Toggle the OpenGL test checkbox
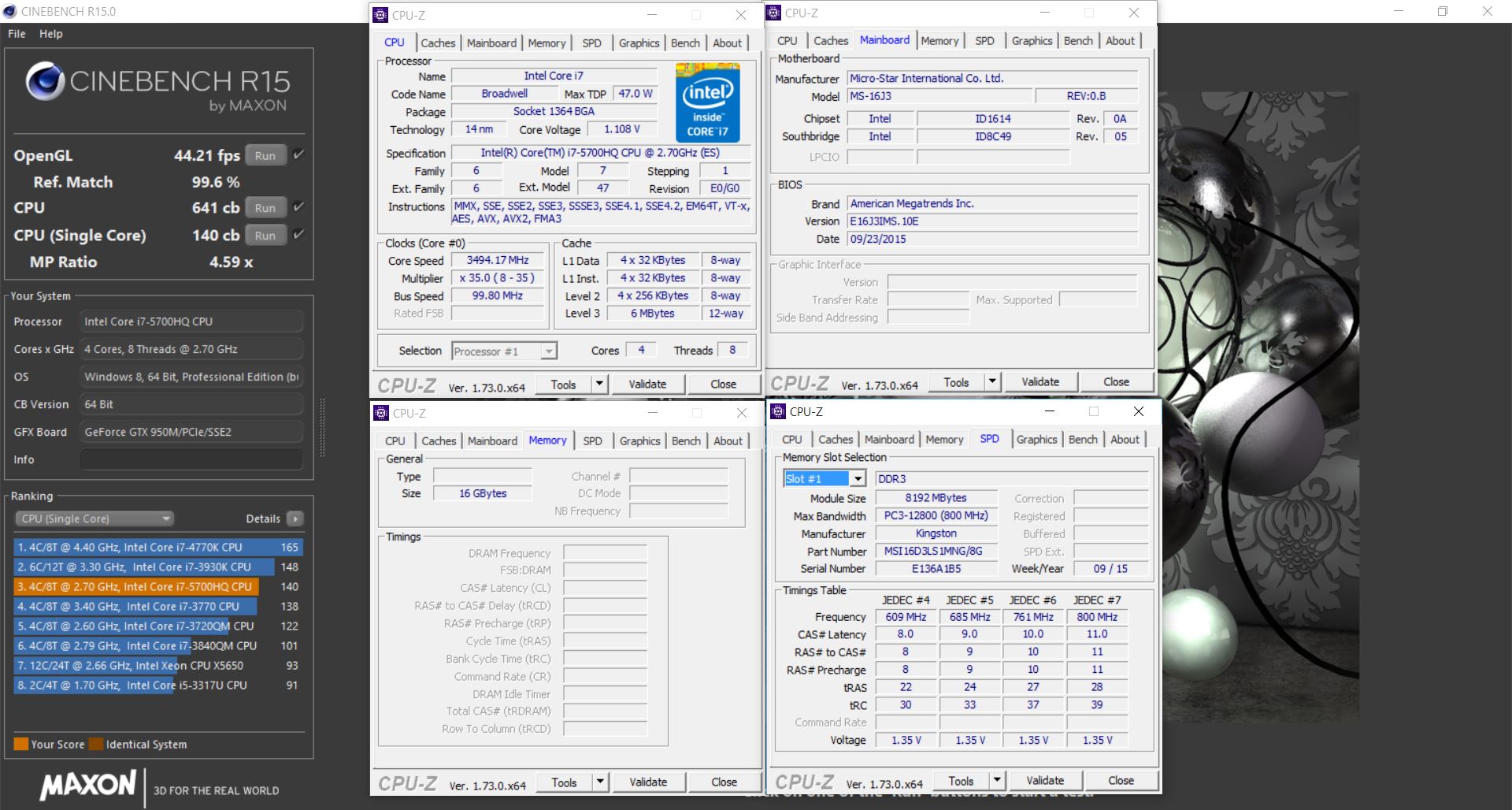 pos(298,155)
